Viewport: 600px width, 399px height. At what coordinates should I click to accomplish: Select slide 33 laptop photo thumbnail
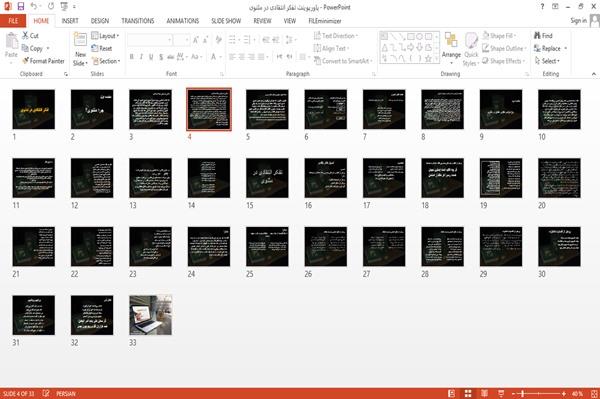(150, 315)
